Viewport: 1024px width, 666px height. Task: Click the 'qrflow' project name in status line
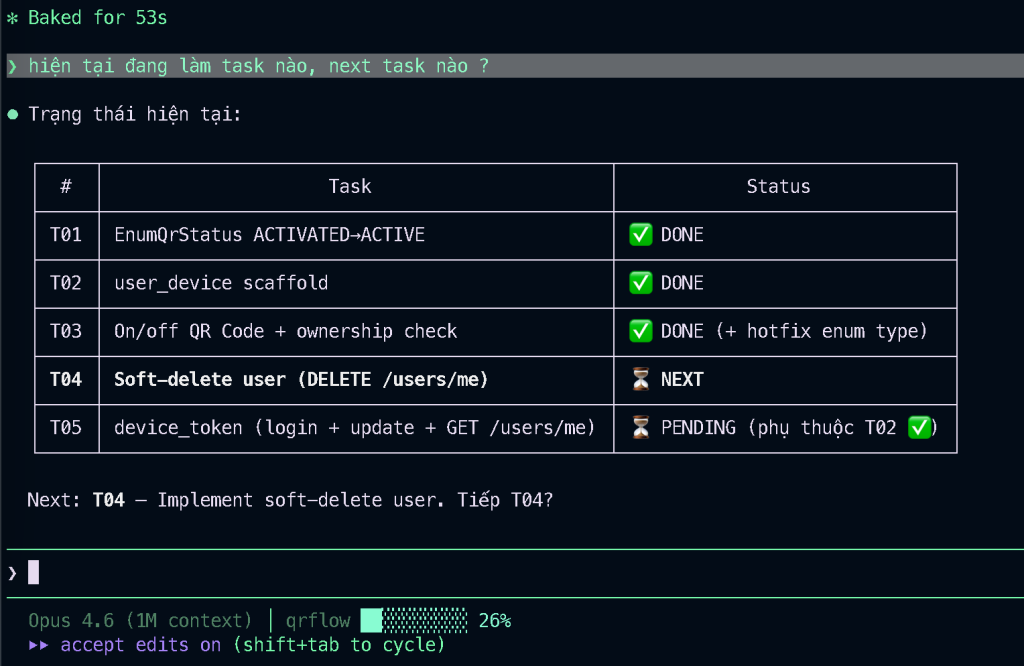pos(317,621)
